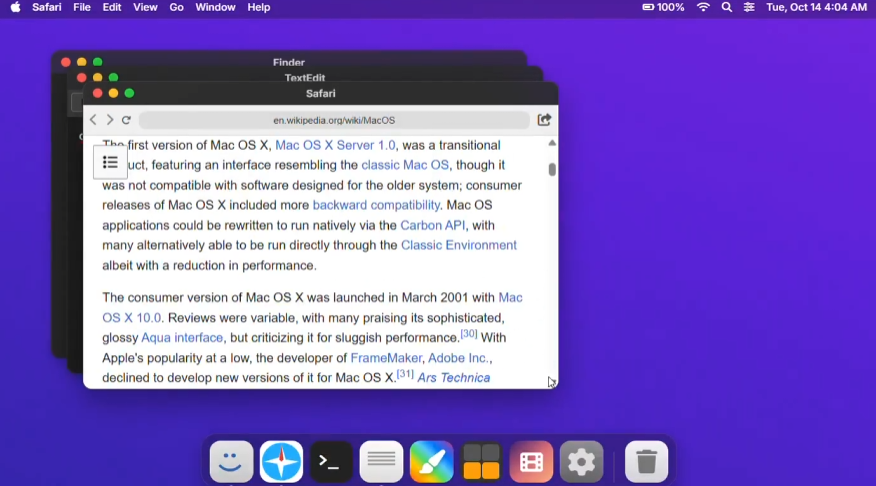Screen dimensions: 876x486
Task: Open the Go menu
Action: [177, 7]
